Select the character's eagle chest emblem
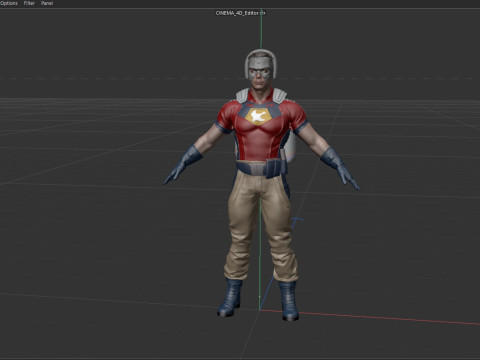This screenshot has height=360, width=480. coord(259,116)
